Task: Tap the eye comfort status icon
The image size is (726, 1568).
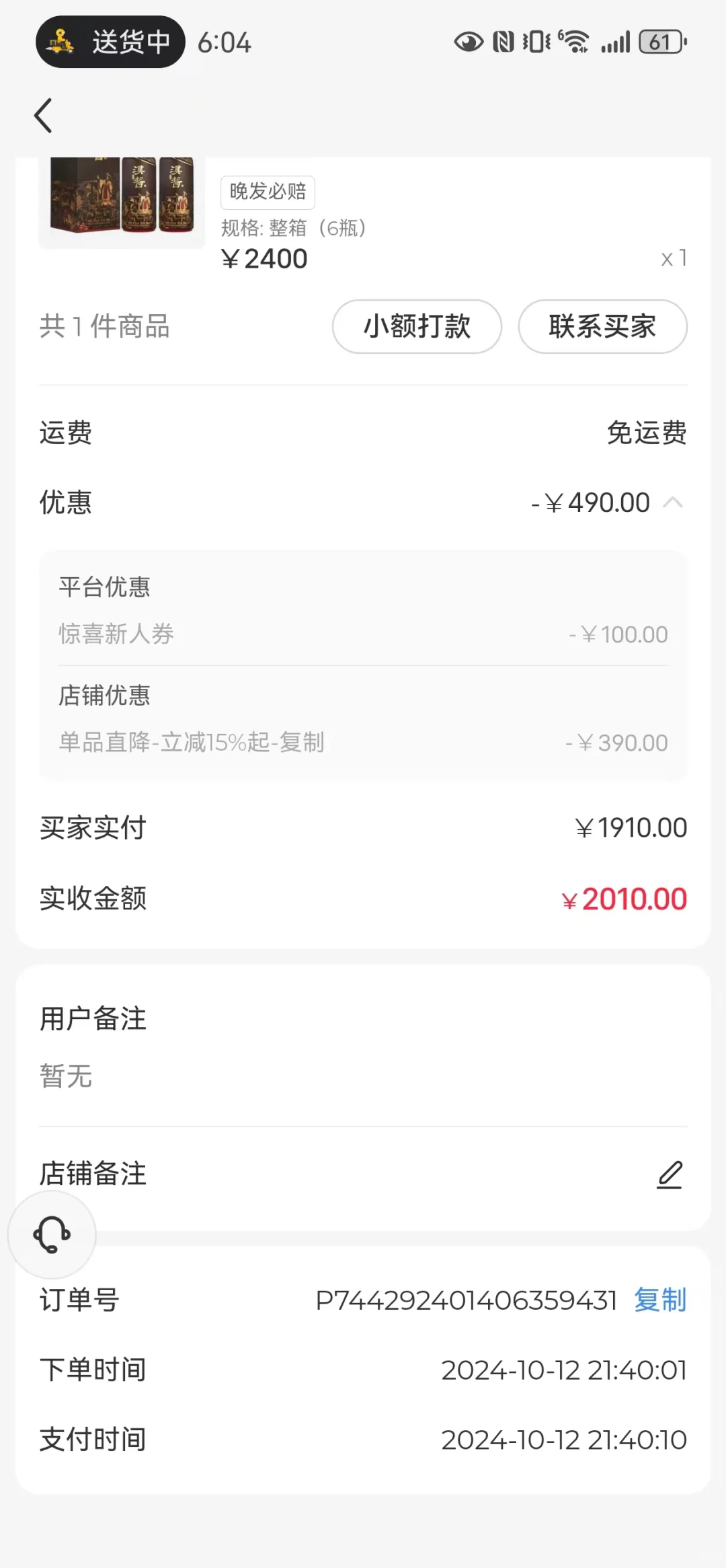Action: pyautogui.click(x=469, y=42)
